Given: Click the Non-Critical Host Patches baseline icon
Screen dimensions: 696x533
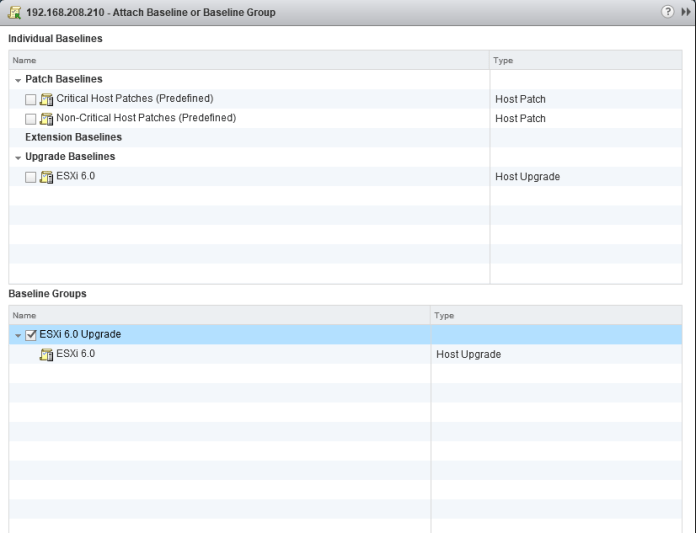Looking at the screenshot, I should [x=46, y=118].
